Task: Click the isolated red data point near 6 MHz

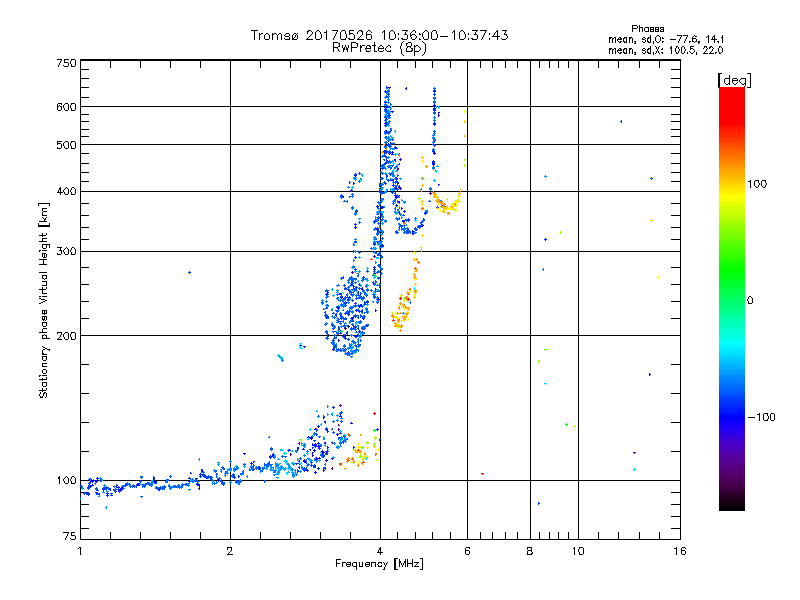Action: 483,474
